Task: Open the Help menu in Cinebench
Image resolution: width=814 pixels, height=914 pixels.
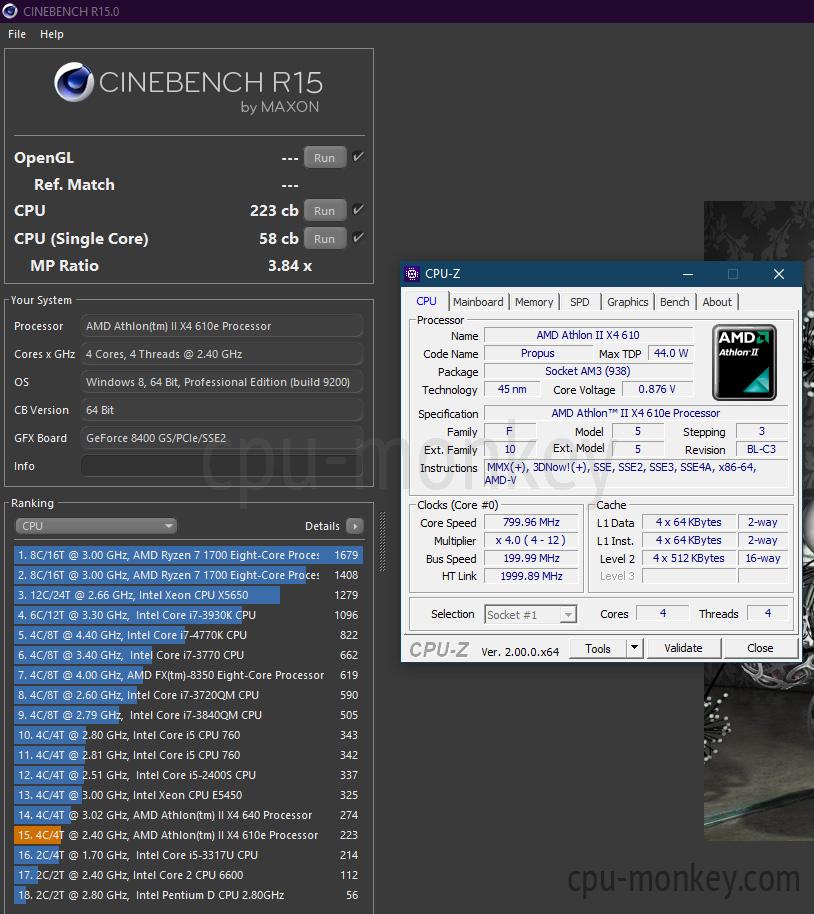Action: coord(52,34)
